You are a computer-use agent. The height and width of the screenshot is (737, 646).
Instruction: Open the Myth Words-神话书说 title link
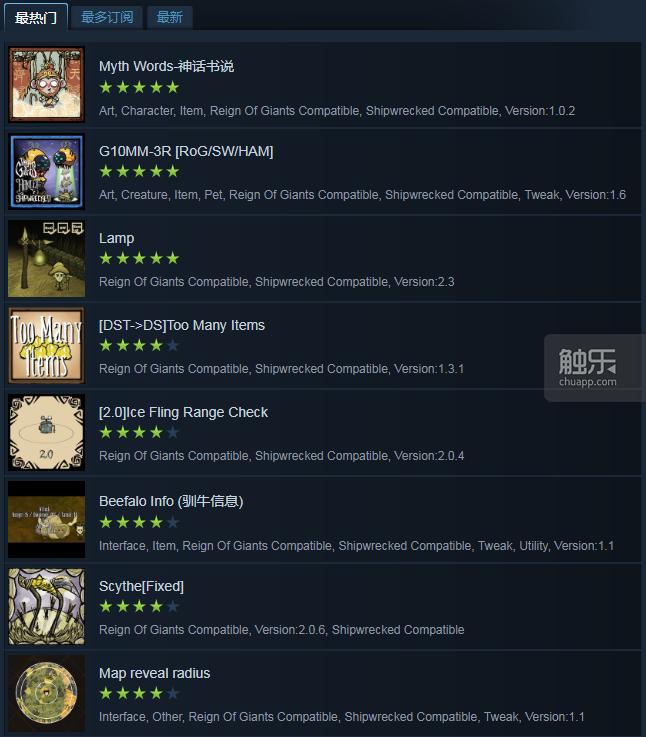click(166, 66)
